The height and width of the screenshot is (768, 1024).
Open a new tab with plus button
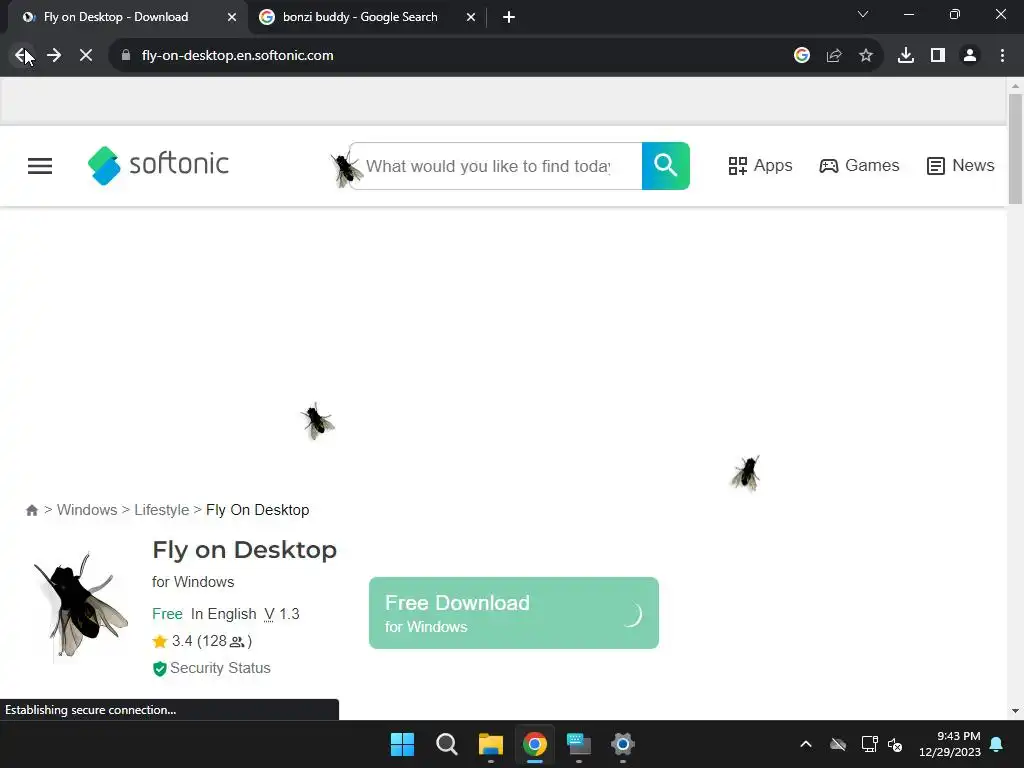(509, 17)
